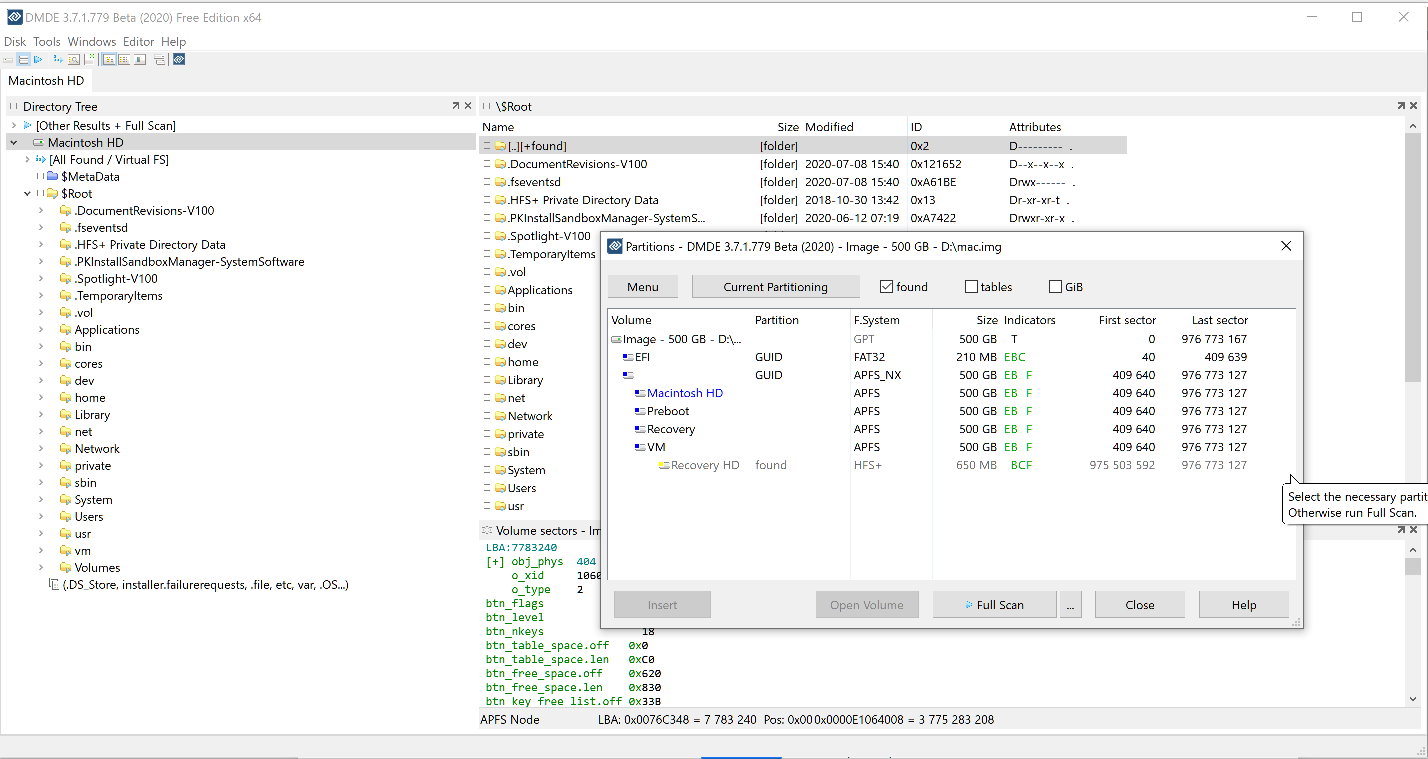Click the grayed grid toolbar icon
The height and width of the screenshot is (759, 1428).
coord(89,60)
